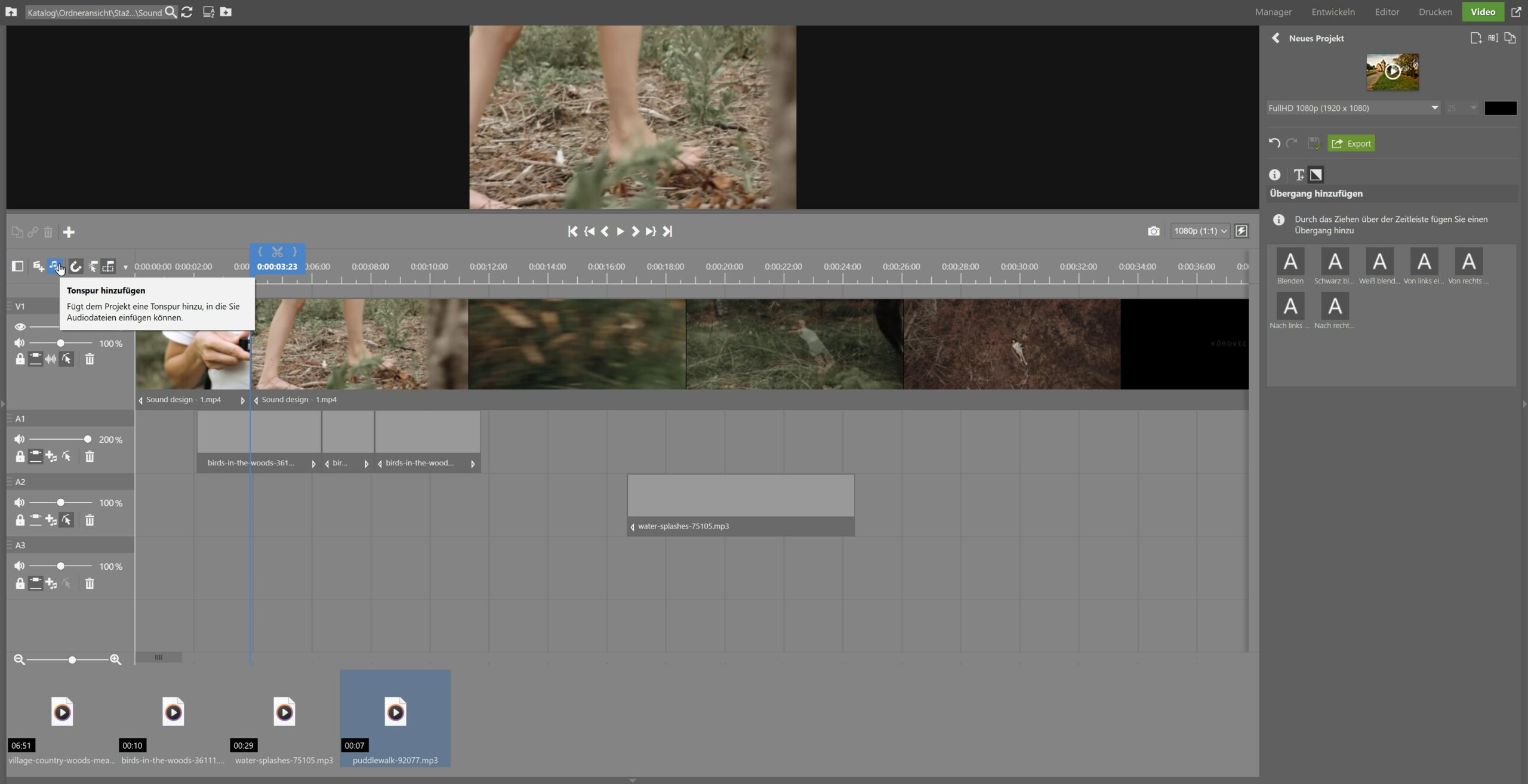The width and height of the screenshot is (1528, 784).
Task: Mute the A3 track speaker icon
Action: 20,566
